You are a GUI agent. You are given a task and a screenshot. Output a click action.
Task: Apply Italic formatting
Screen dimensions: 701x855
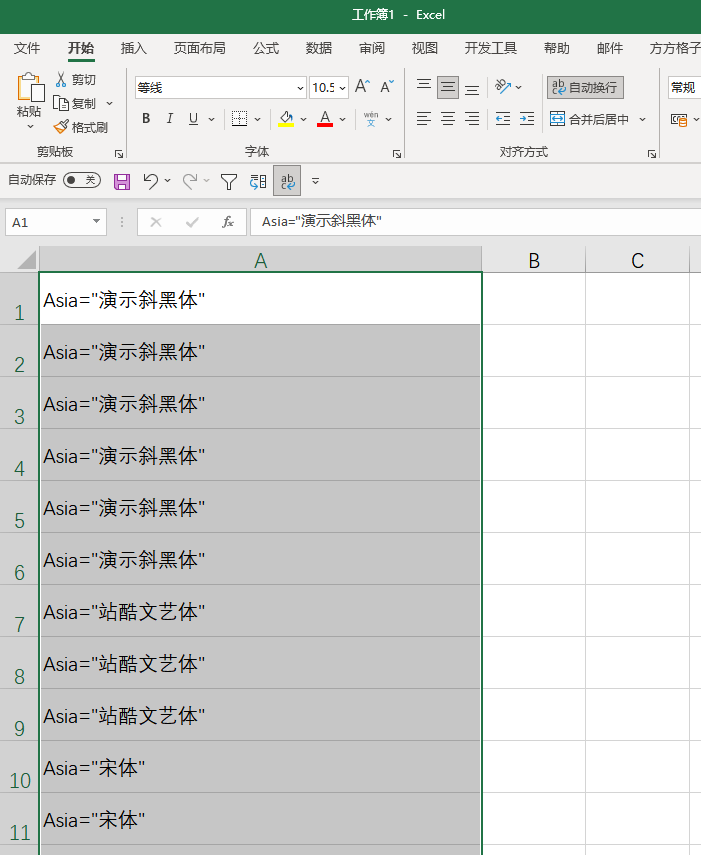[170, 118]
